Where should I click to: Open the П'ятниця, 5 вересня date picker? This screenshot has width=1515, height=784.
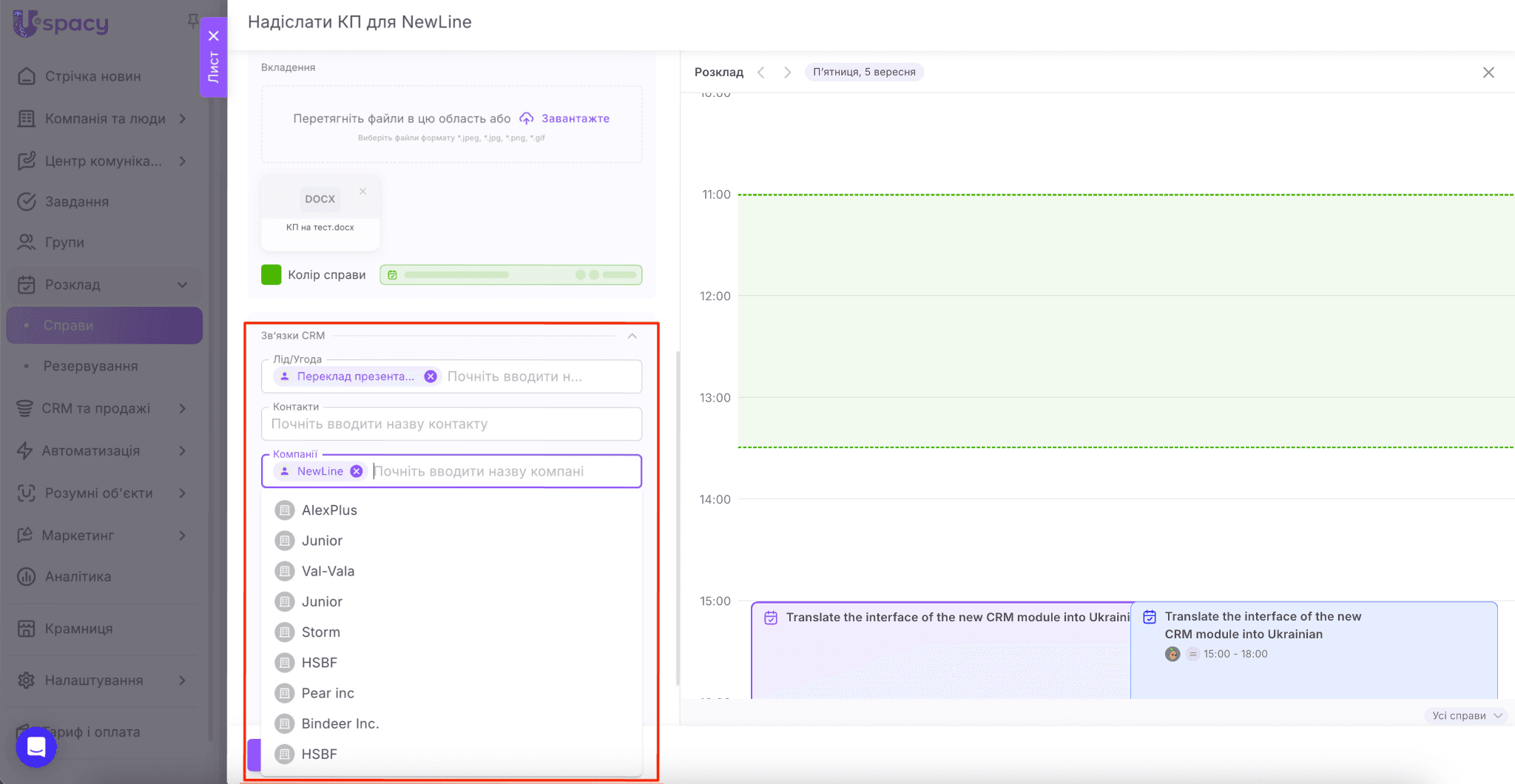coord(864,72)
